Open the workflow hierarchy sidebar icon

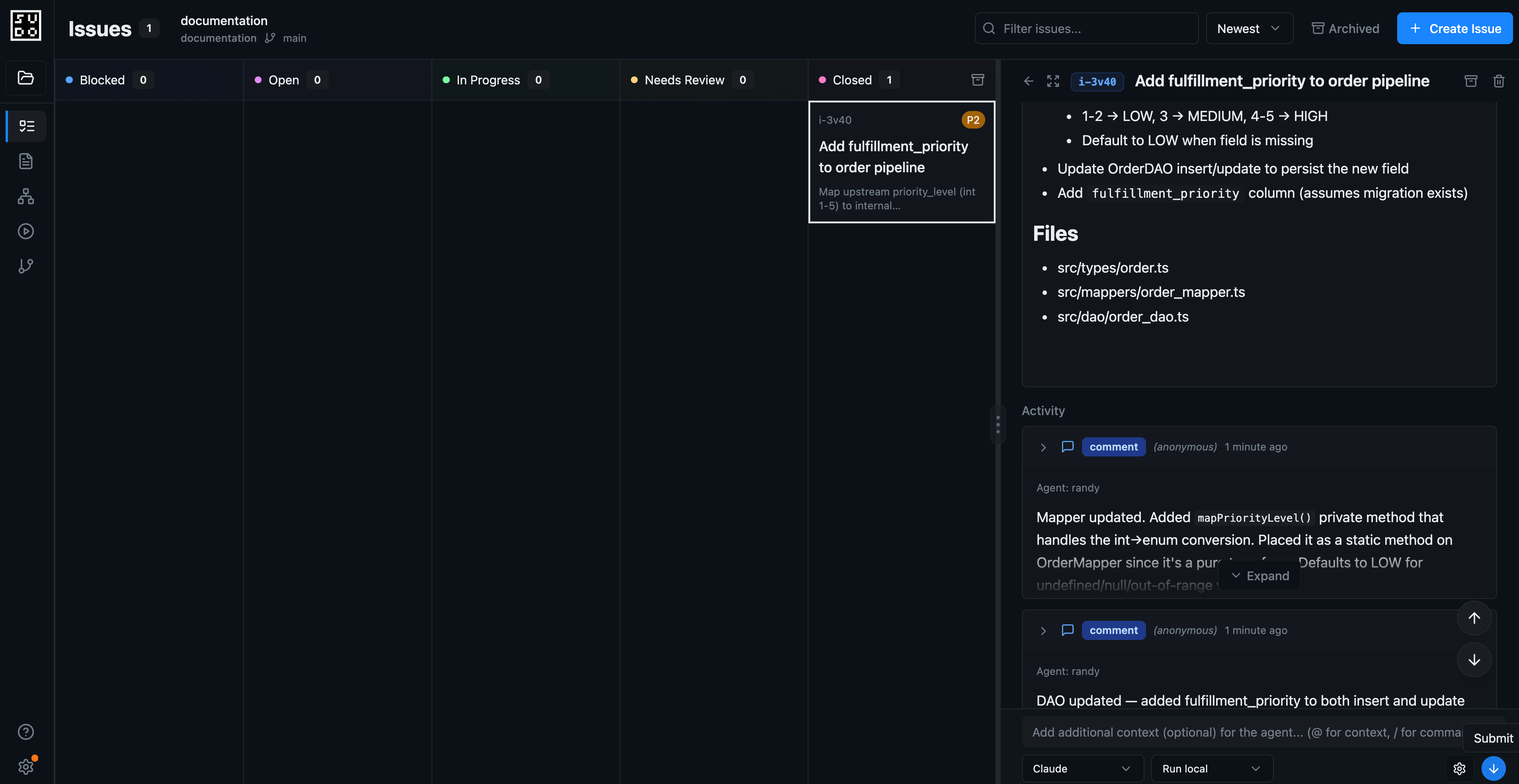pyautogui.click(x=26, y=196)
